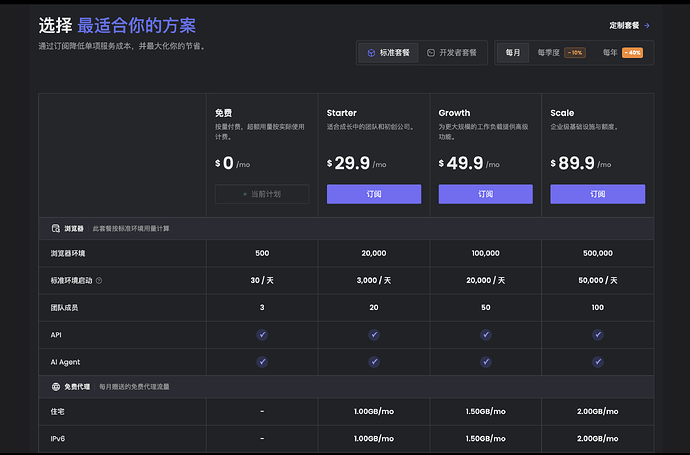Click the API row label
Viewport: 690px width, 455px height.
coord(56,335)
